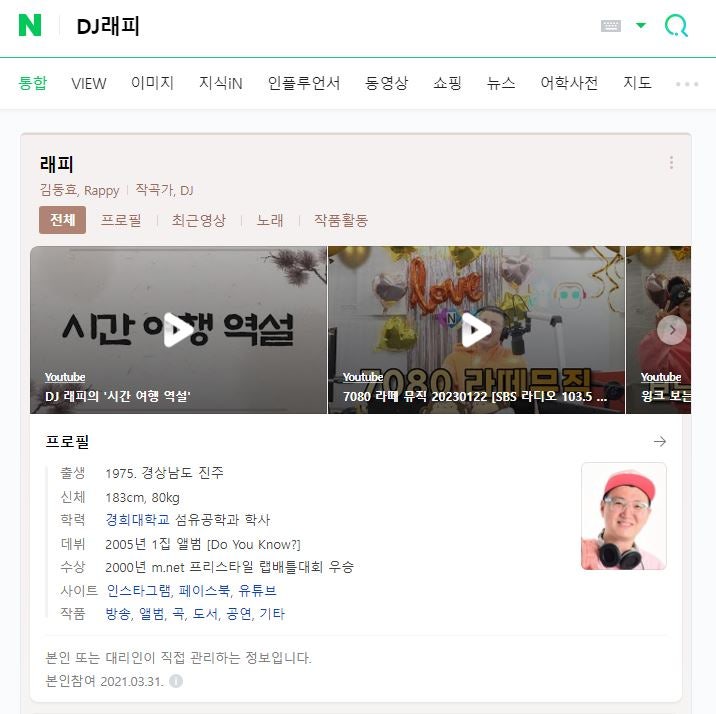
Task: Expand the search options dropdown arrow
Action: click(641, 25)
